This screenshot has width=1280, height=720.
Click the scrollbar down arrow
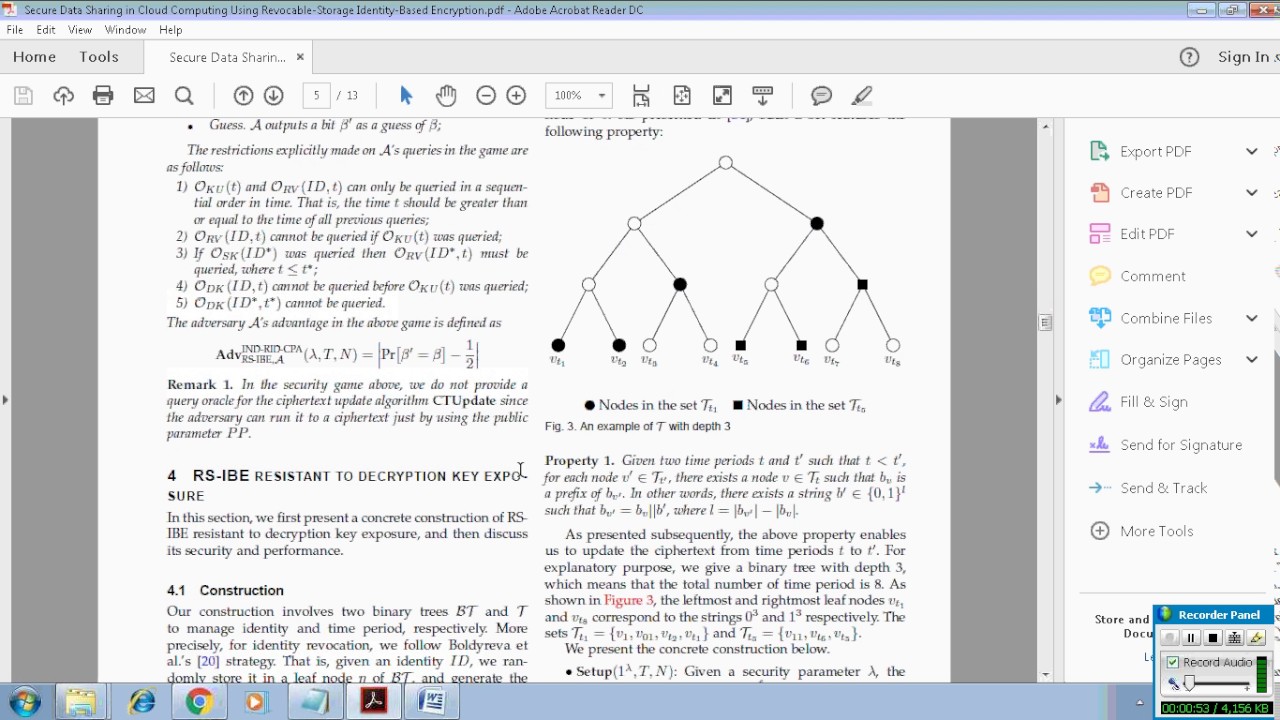click(1045, 674)
